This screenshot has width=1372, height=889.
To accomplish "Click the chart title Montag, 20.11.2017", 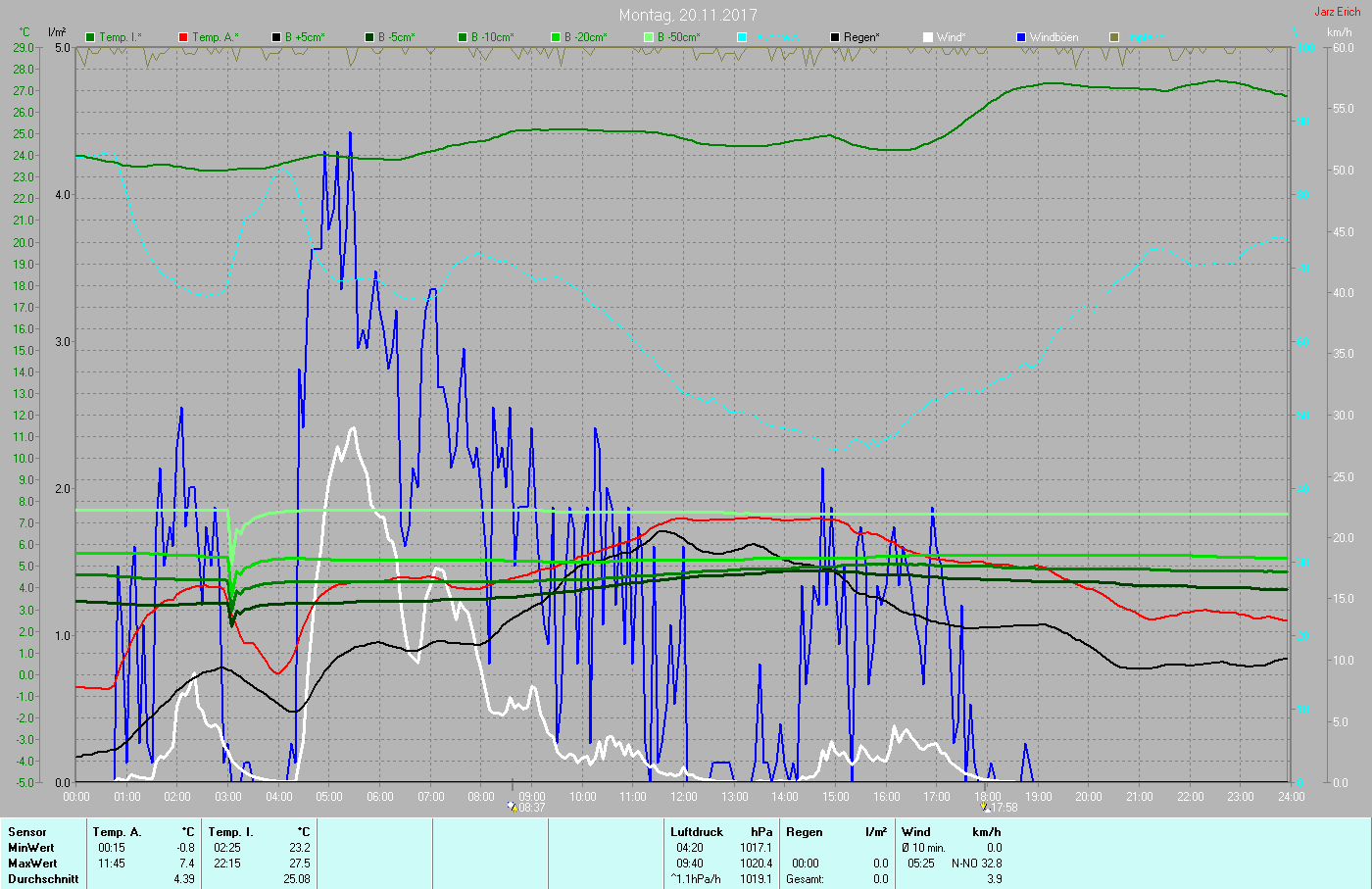I will (x=687, y=15).
